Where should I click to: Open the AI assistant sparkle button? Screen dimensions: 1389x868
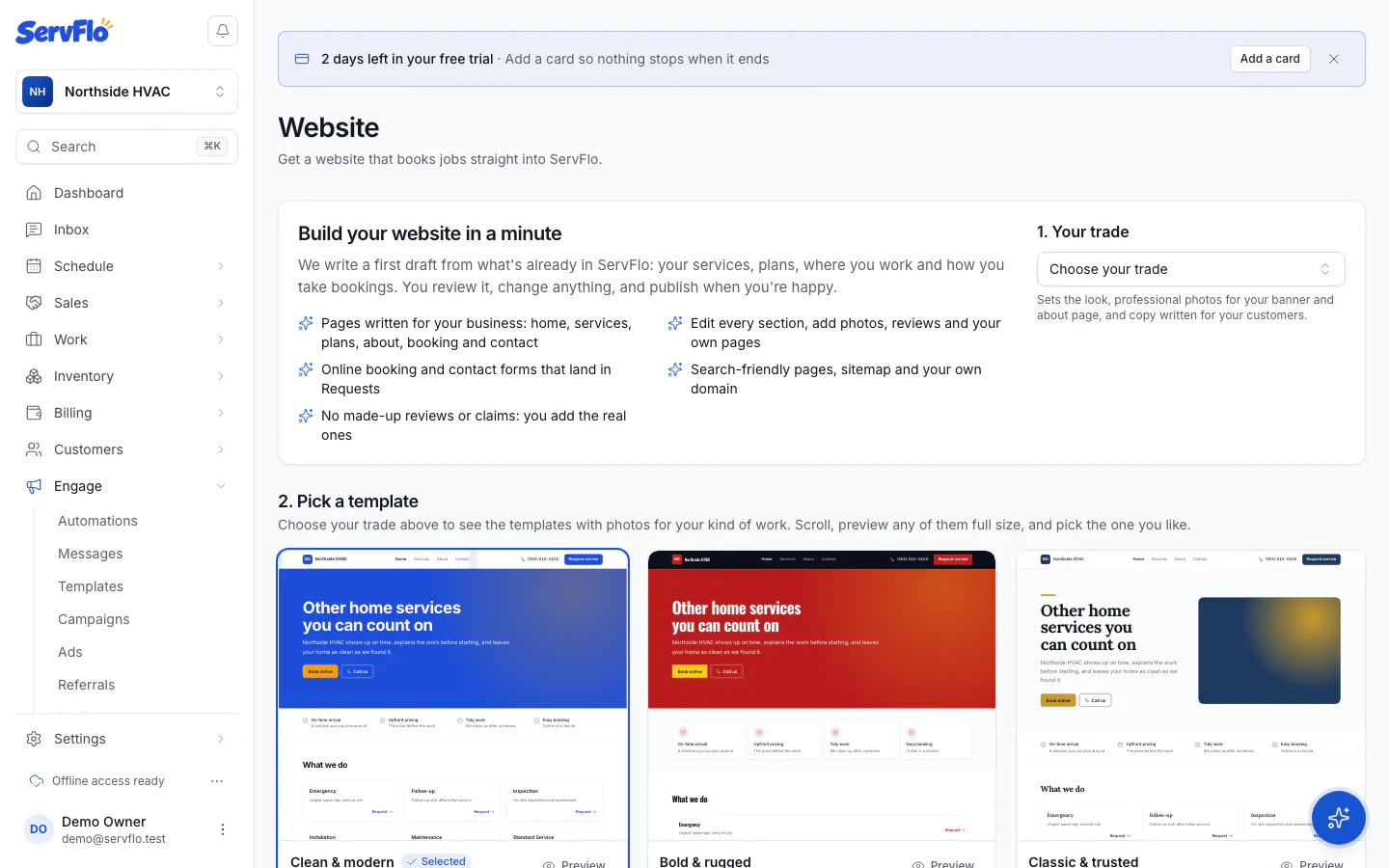[1338, 818]
